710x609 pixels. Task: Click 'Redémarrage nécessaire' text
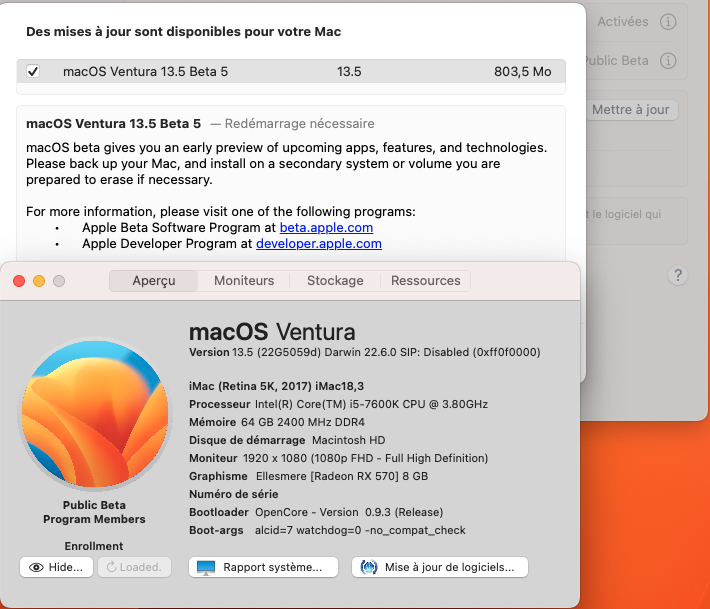tap(299, 124)
